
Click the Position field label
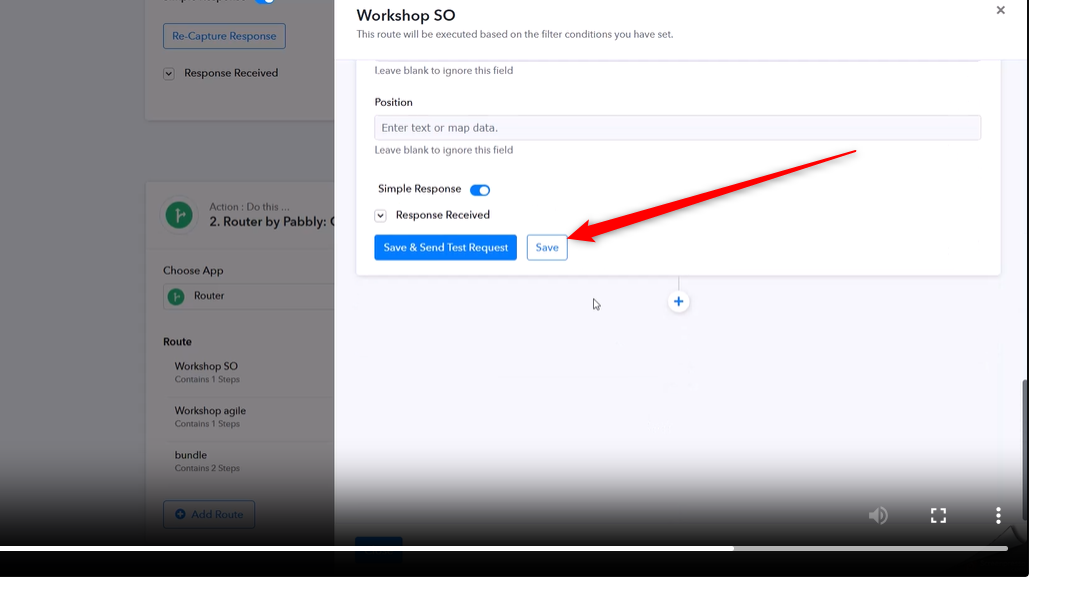coord(393,102)
